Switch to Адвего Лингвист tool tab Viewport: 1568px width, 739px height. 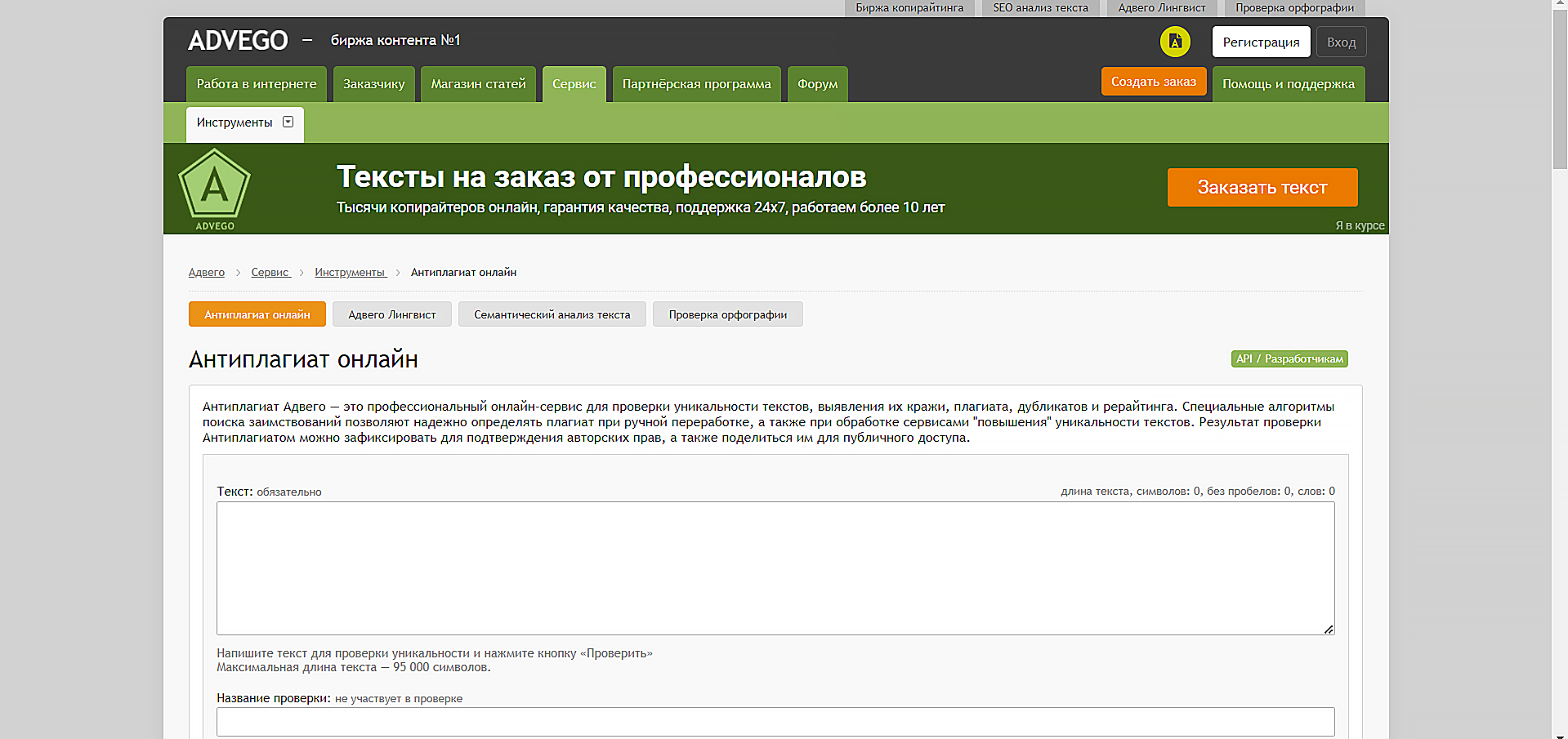pos(392,314)
